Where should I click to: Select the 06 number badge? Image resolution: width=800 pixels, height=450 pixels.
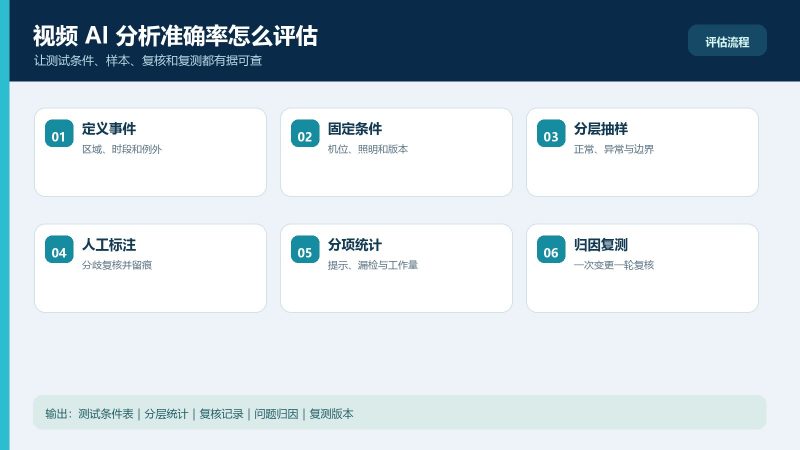point(551,249)
